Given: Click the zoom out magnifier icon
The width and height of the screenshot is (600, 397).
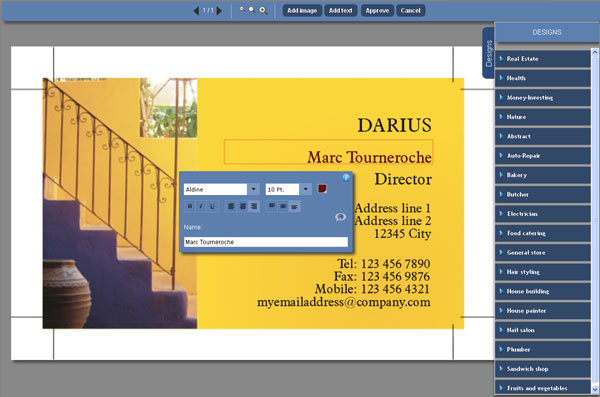Looking at the screenshot, I should pos(242,9).
